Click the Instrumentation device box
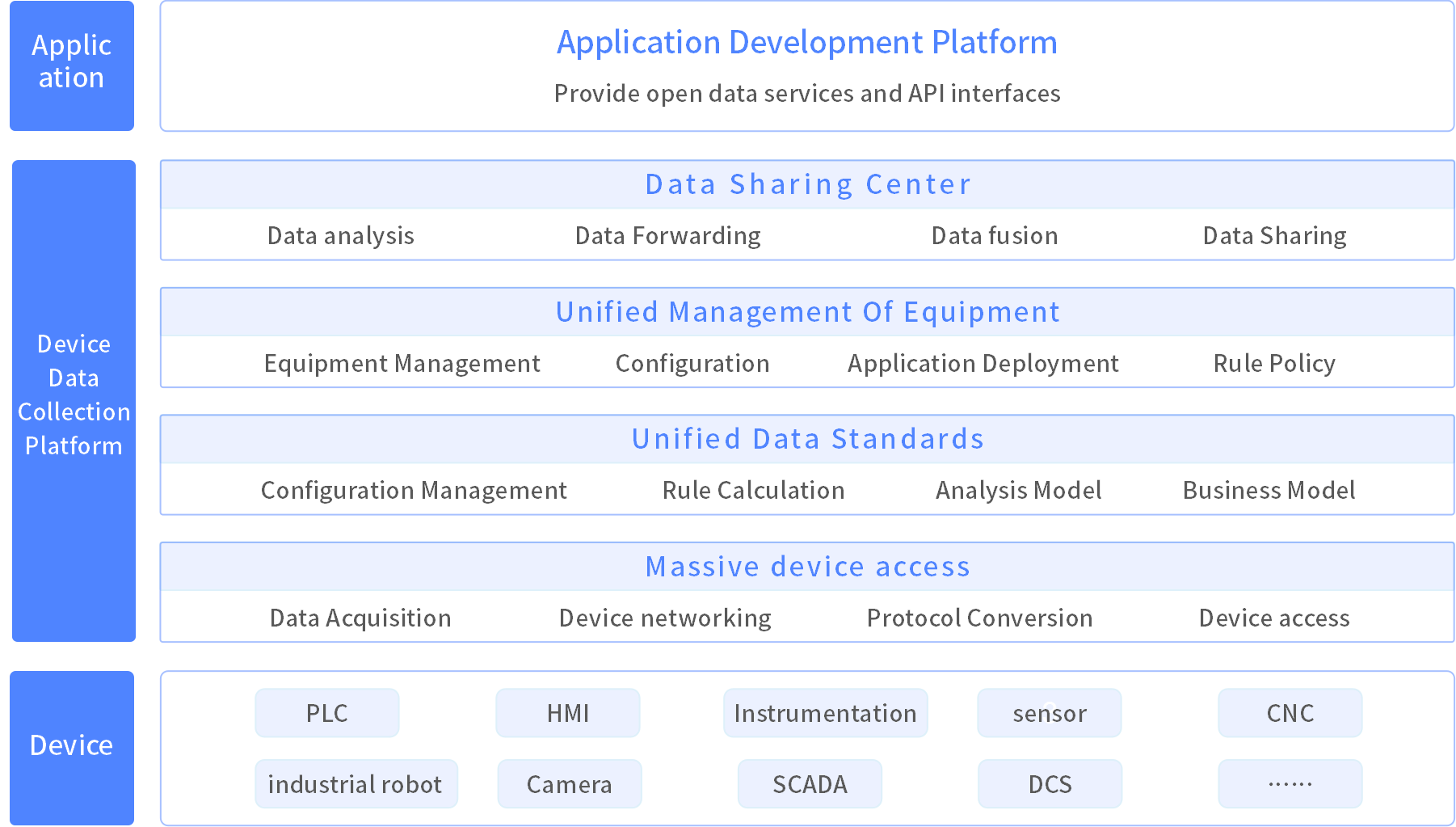 click(x=825, y=713)
